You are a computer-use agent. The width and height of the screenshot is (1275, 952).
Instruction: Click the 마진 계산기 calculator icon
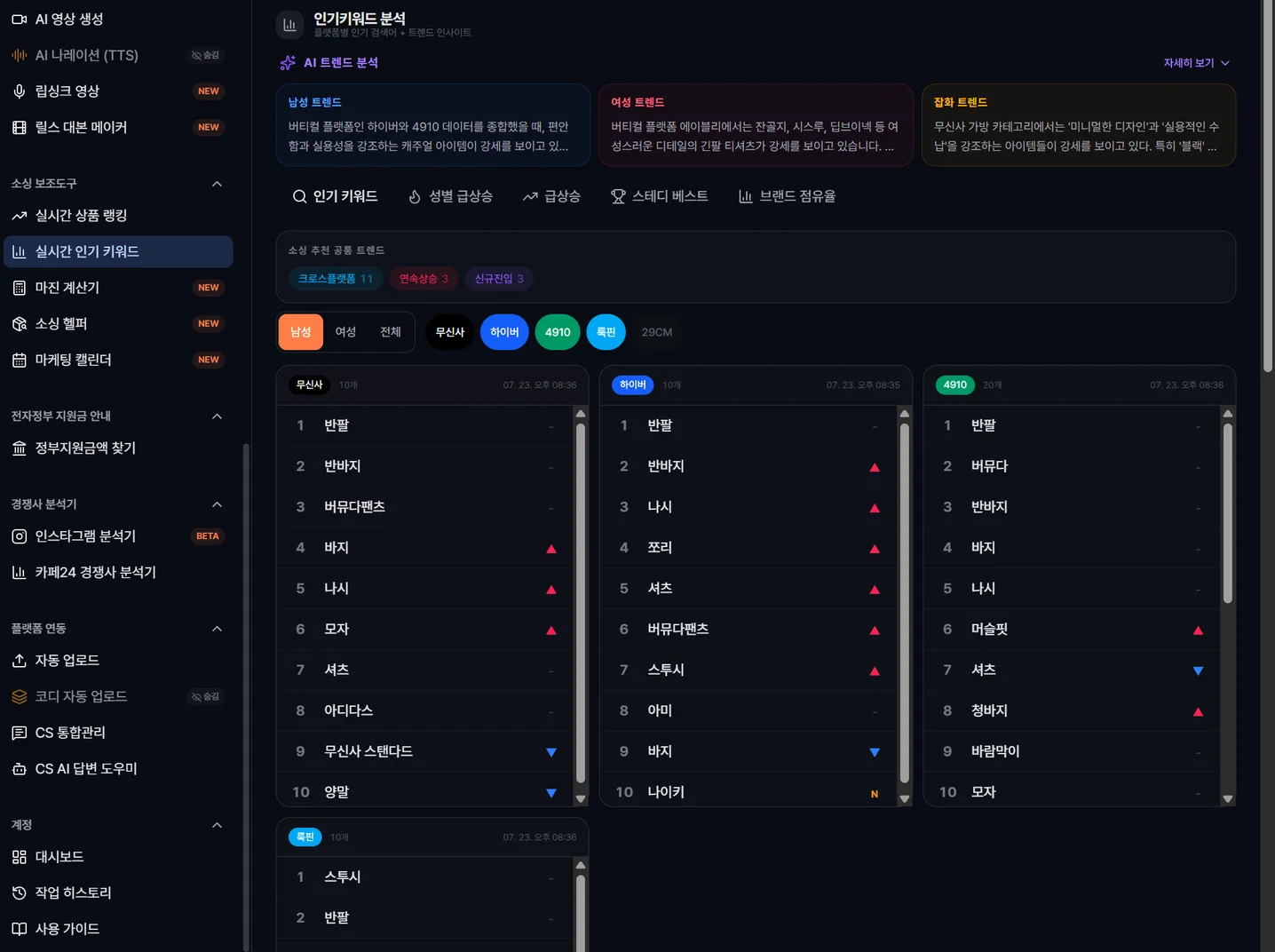point(19,288)
